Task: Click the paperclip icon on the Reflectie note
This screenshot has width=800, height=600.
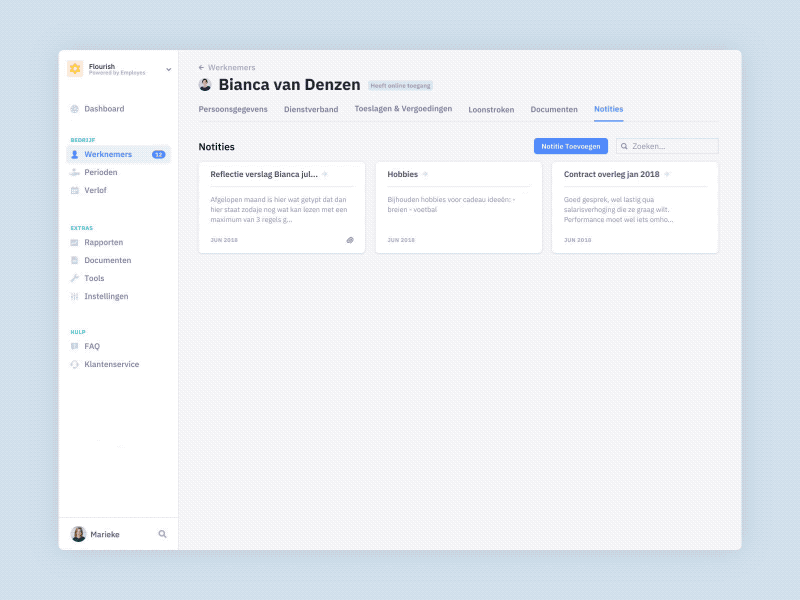Action: (350, 240)
